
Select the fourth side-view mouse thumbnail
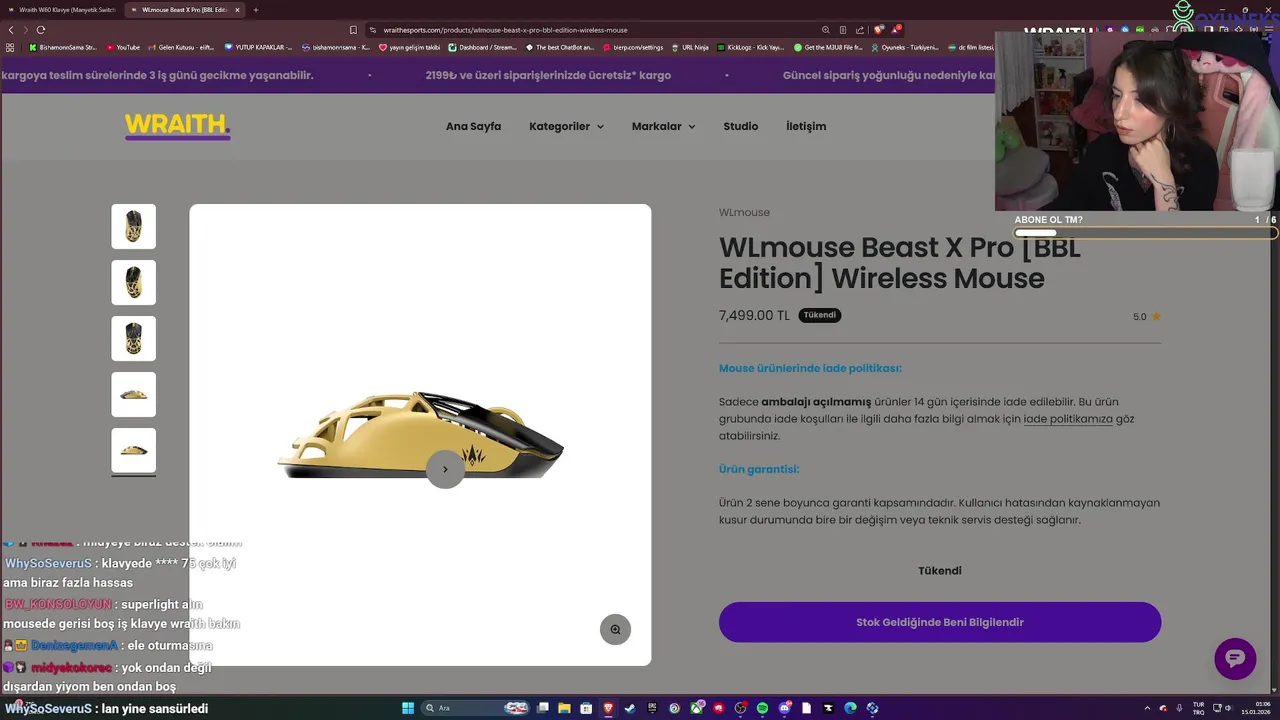tap(133, 394)
